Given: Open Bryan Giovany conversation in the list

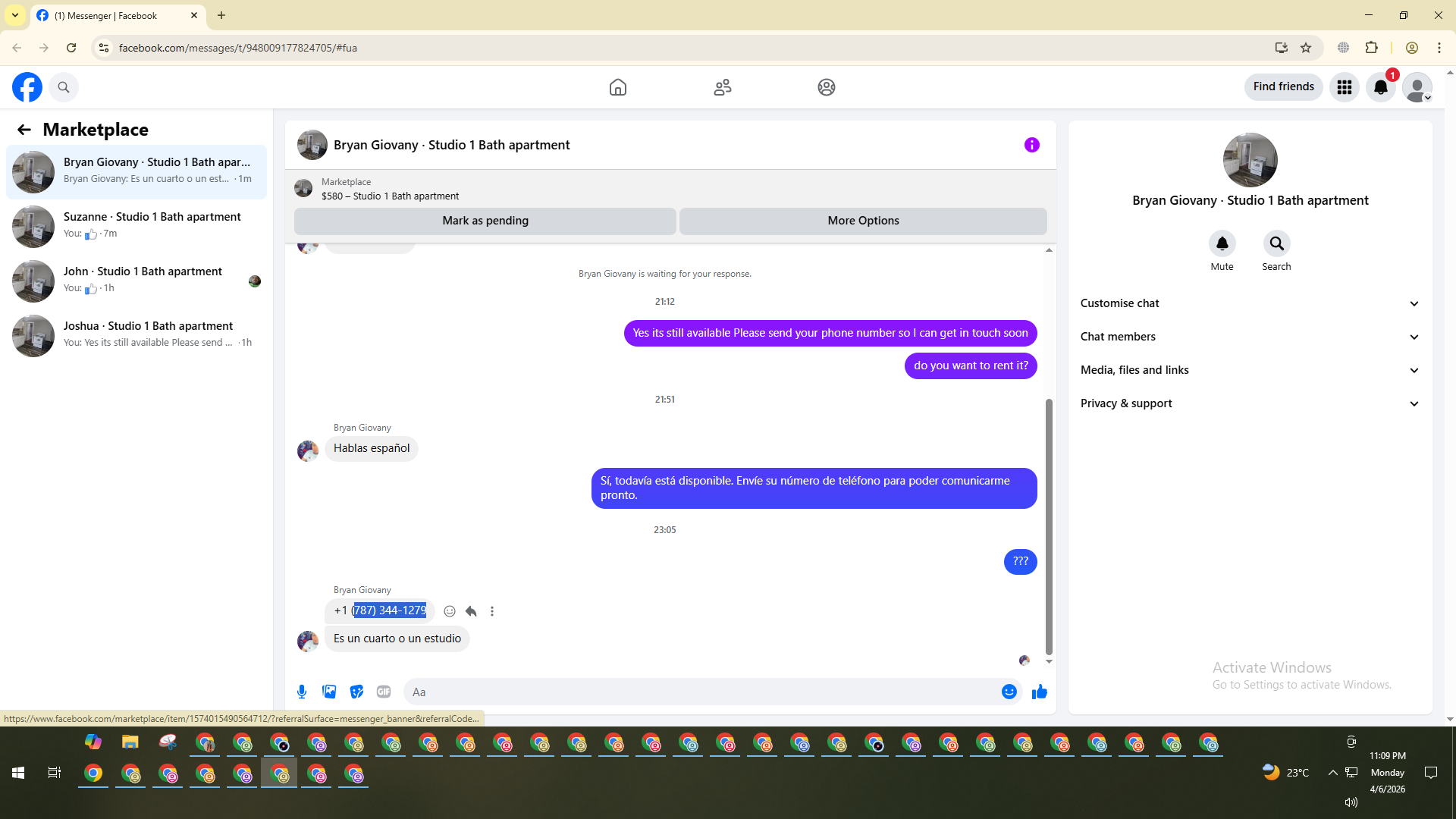Looking at the screenshot, I should click(x=136, y=172).
